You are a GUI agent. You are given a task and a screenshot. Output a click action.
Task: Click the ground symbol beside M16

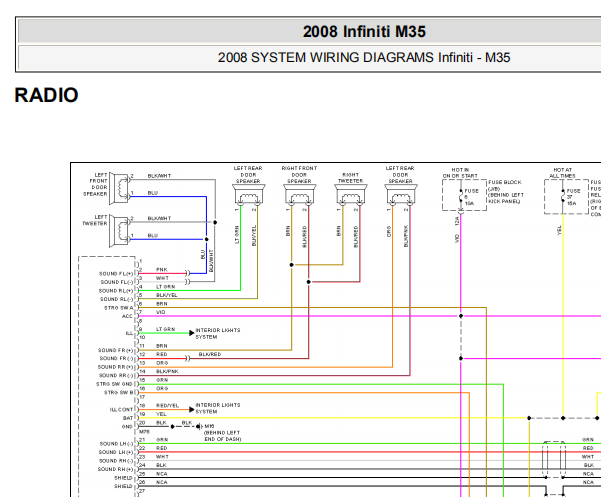tap(199, 426)
